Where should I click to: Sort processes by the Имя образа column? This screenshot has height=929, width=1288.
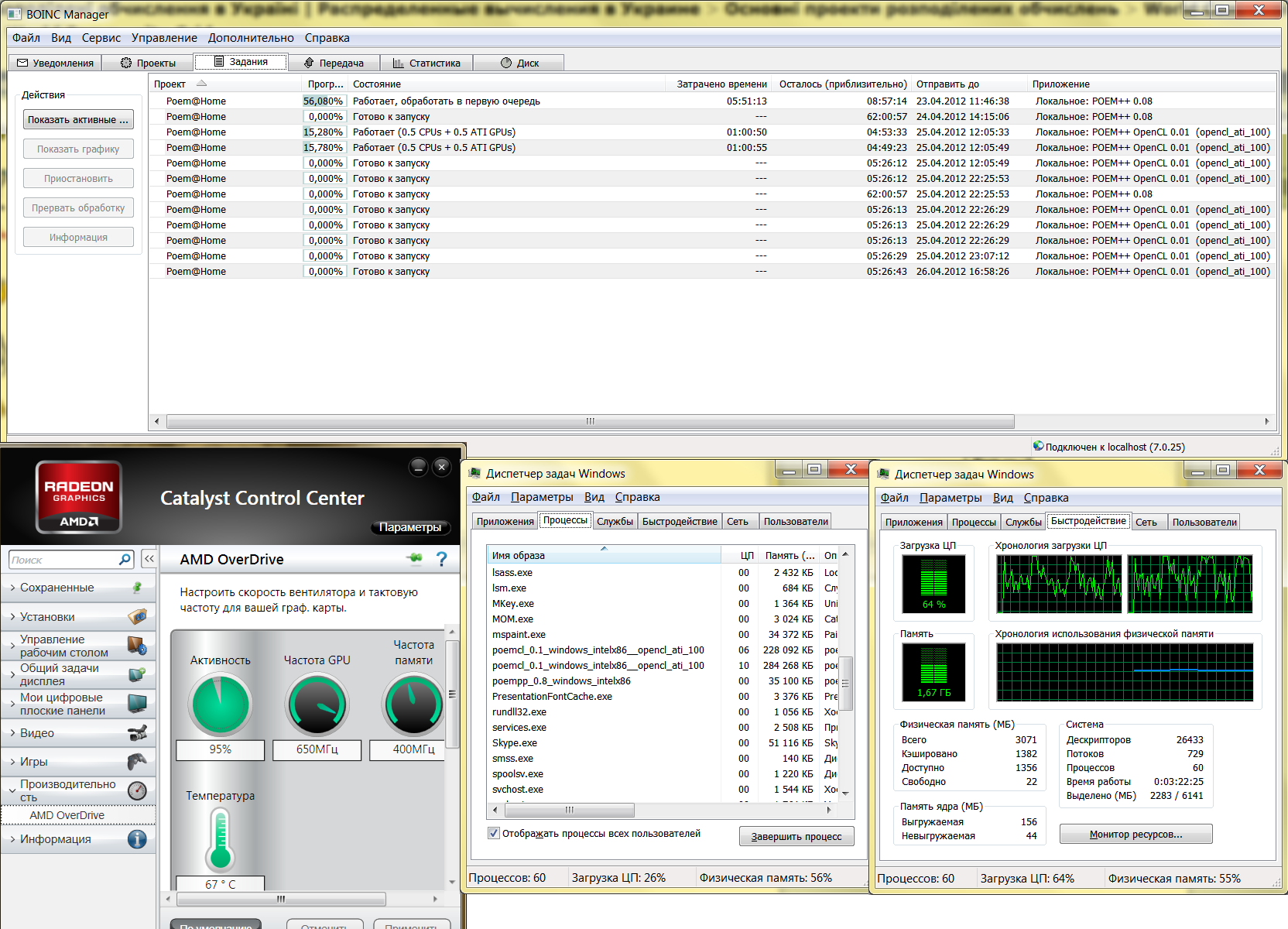tap(605, 555)
